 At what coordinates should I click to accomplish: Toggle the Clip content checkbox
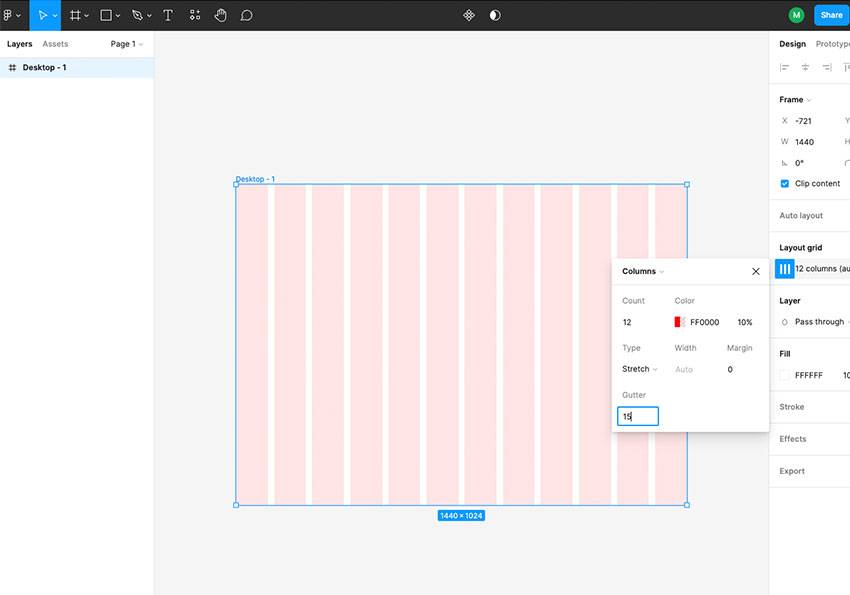coord(784,183)
